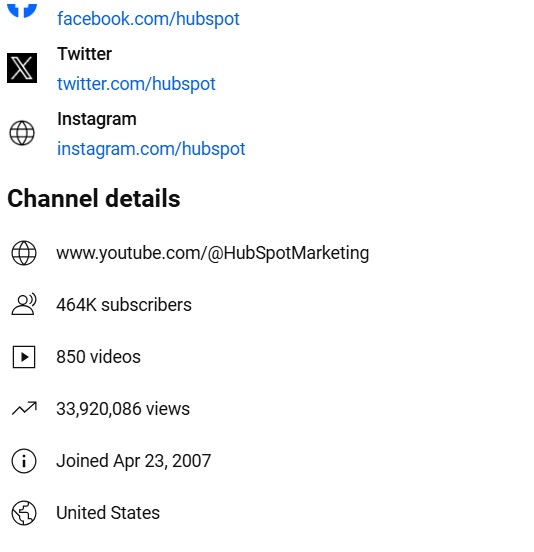The height and width of the screenshot is (552, 534).
Task: Visit the instagram.com/hubspot link
Action: (x=151, y=149)
